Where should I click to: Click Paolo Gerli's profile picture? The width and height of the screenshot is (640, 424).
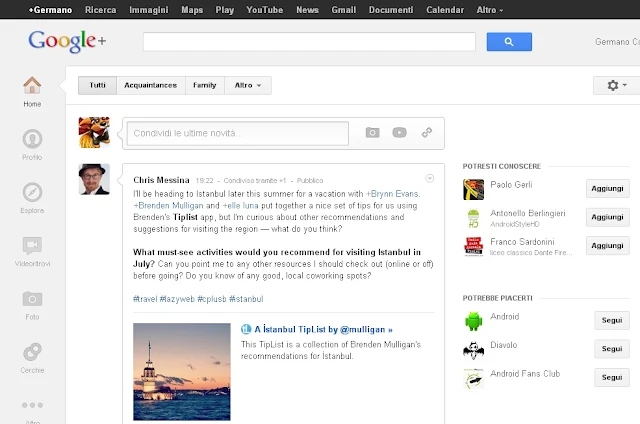pos(473,189)
